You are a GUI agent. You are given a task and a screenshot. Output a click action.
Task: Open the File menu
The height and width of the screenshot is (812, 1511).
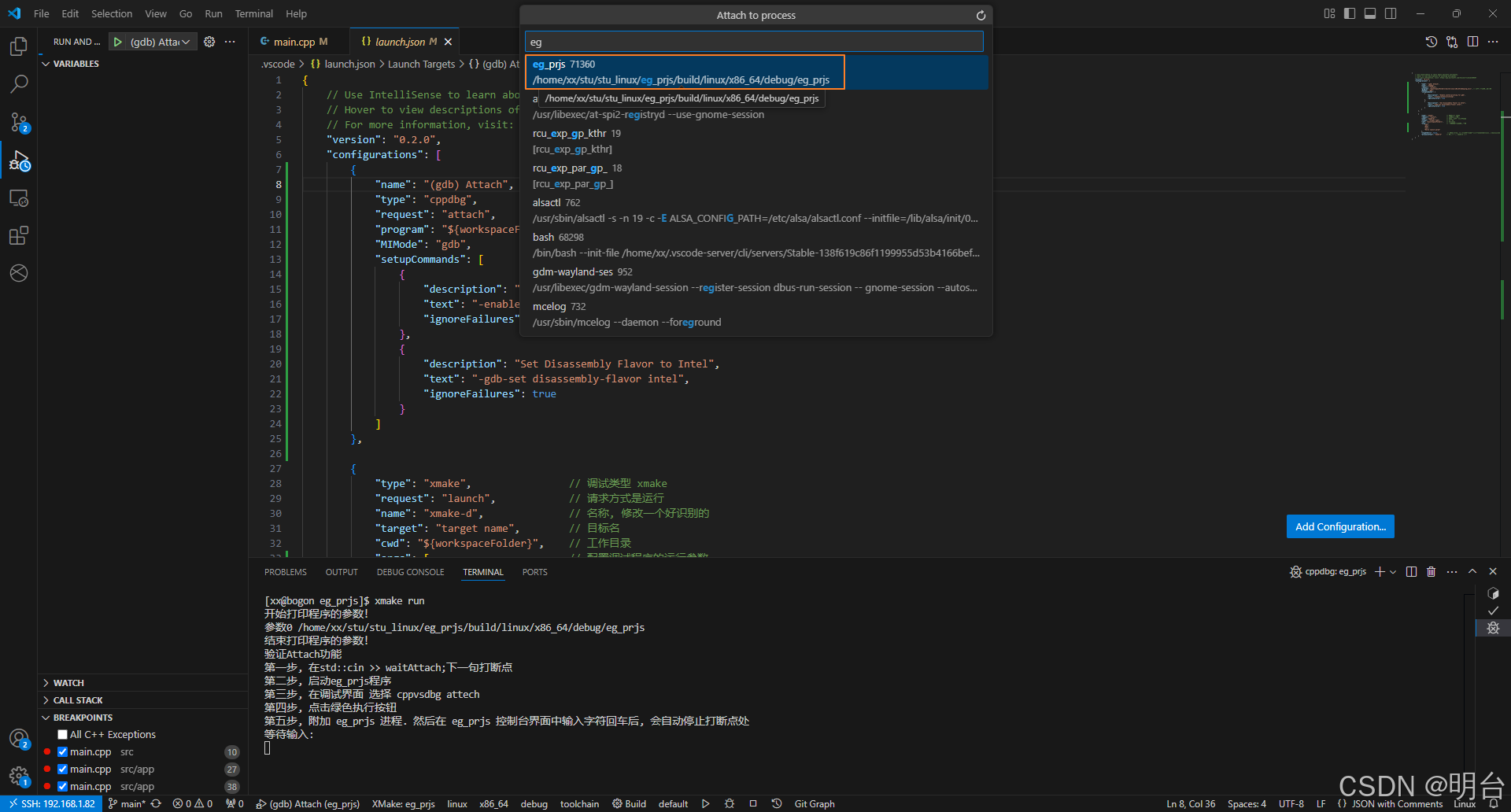tap(42, 13)
